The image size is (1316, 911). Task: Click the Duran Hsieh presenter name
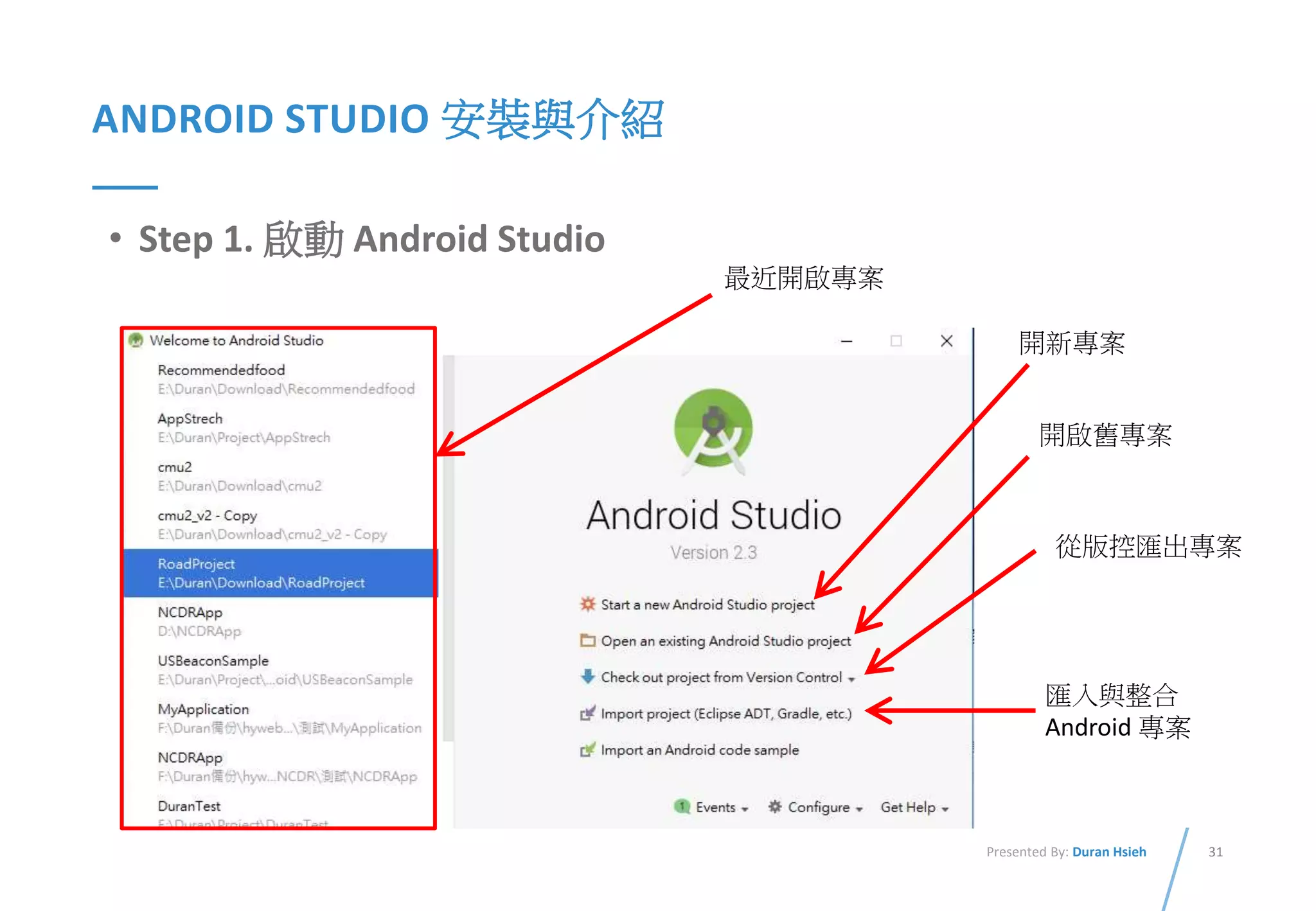1109,852
